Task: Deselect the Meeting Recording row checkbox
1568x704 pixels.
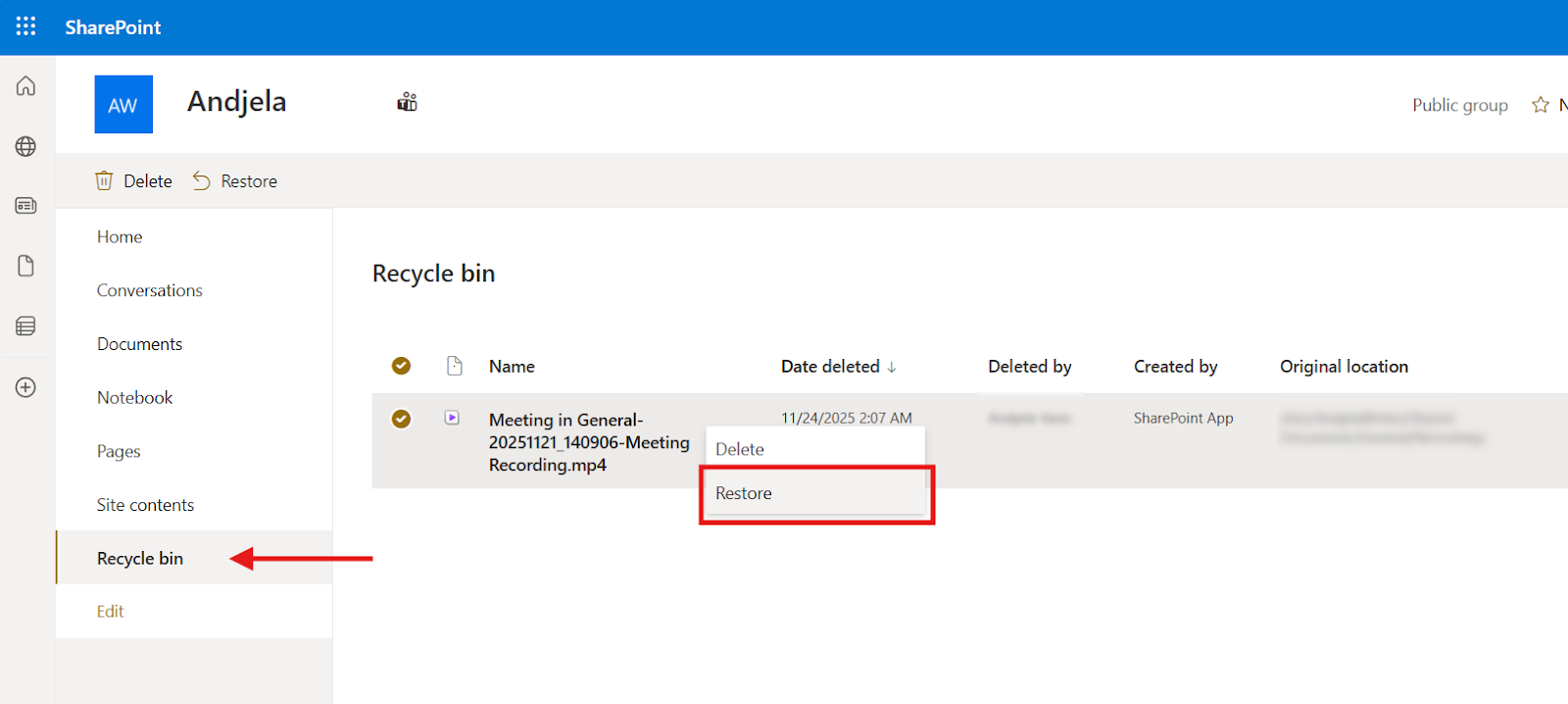Action: click(401, 419)
